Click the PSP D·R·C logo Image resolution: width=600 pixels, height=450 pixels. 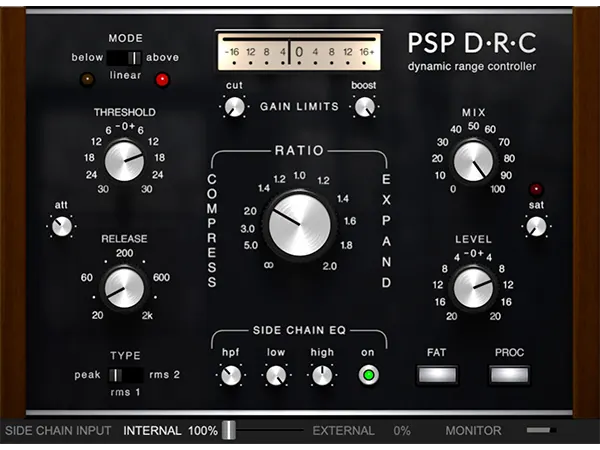[472, 42]
